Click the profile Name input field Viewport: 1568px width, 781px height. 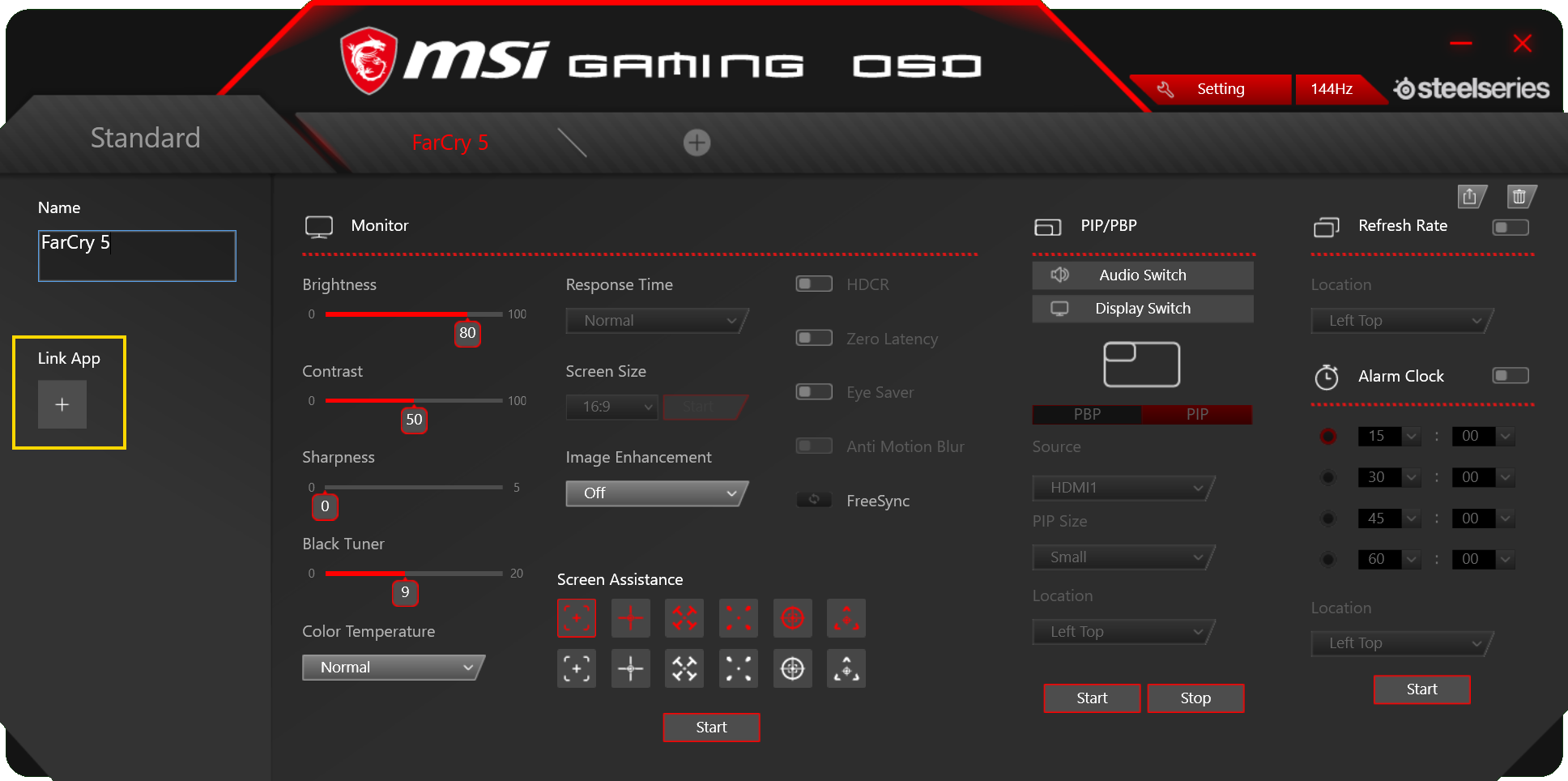(137, 256)
